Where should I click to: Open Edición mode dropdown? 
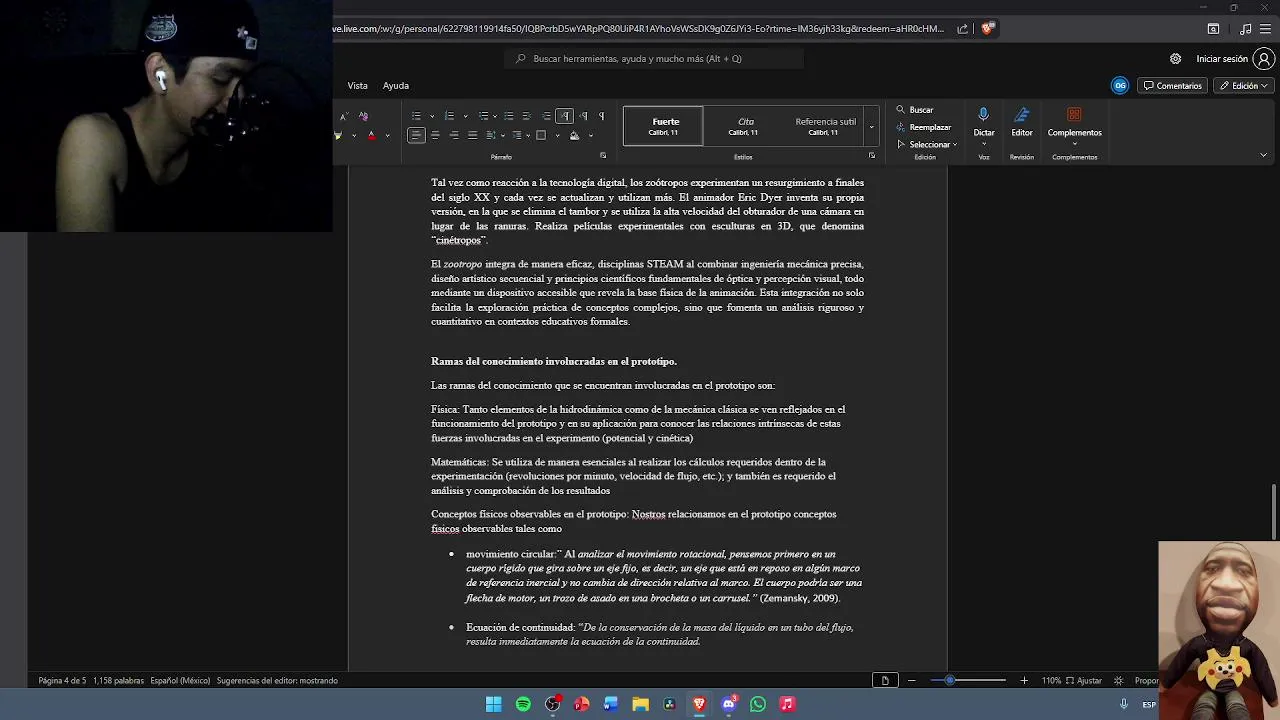point(1245,86)
